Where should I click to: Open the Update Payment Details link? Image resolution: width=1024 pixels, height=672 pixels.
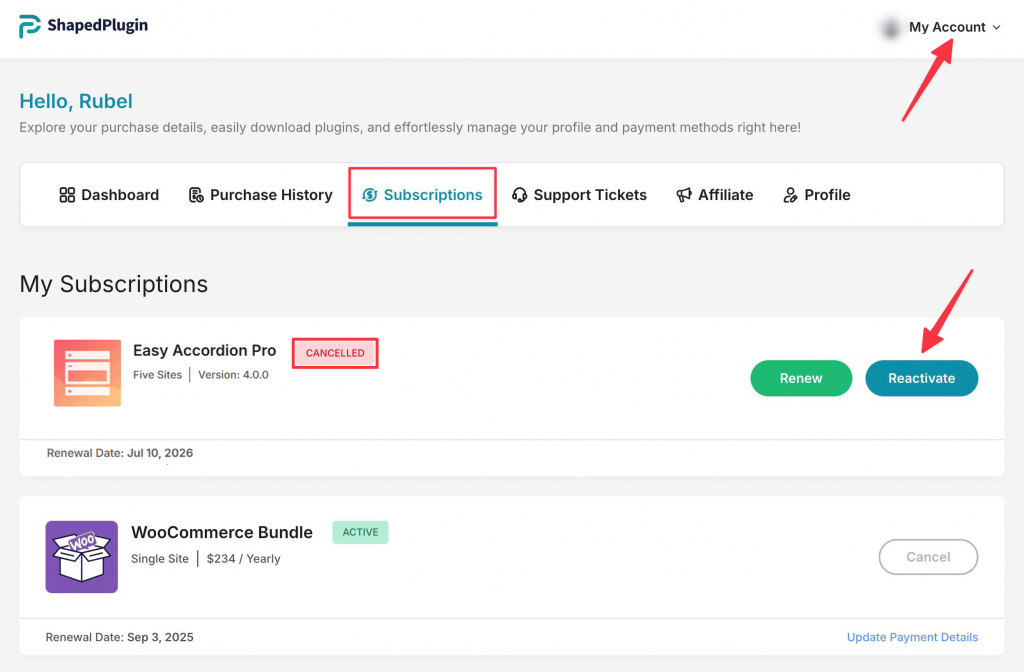pyautogui.click(x=912, y=637)
